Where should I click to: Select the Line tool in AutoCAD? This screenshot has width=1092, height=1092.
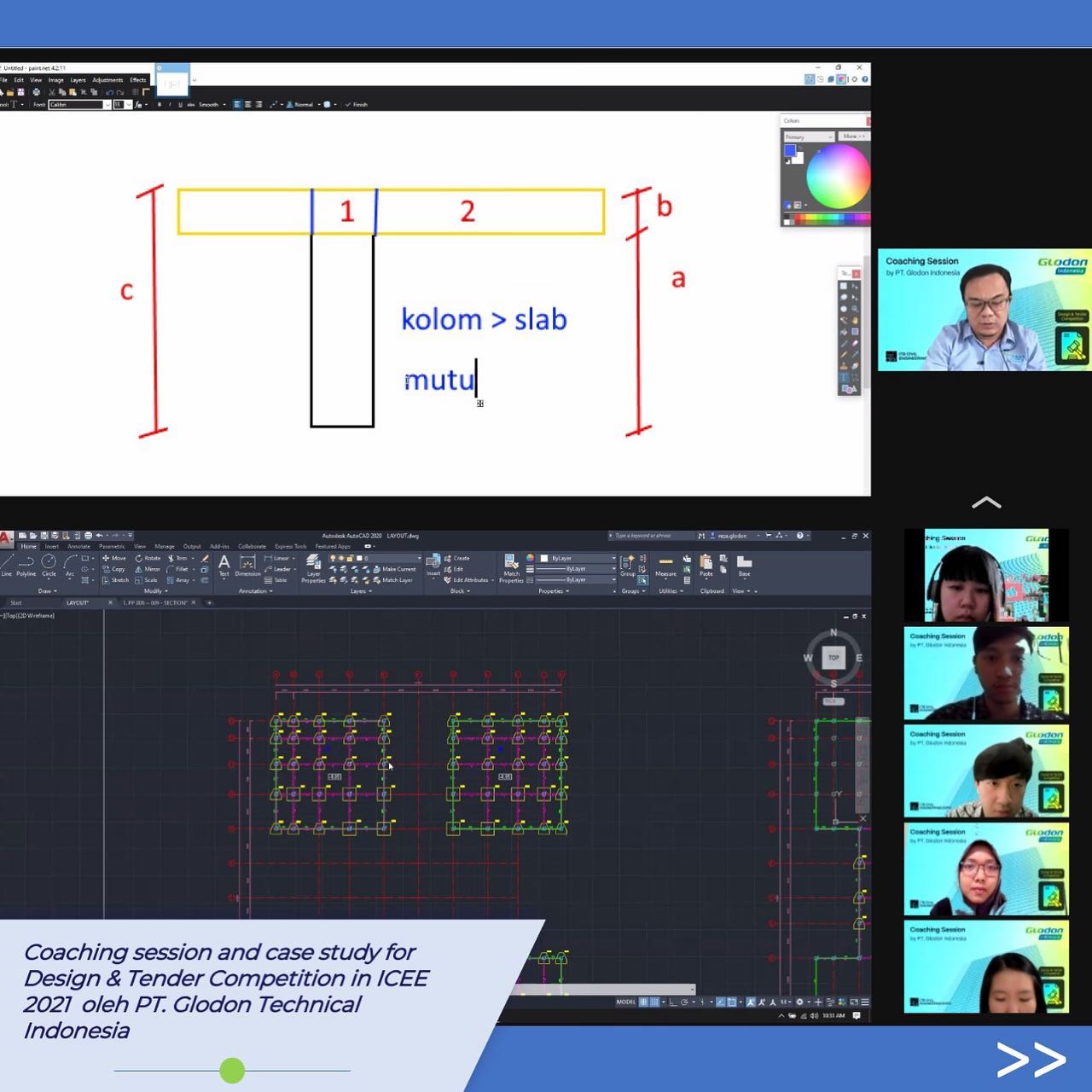click(7, 565)
